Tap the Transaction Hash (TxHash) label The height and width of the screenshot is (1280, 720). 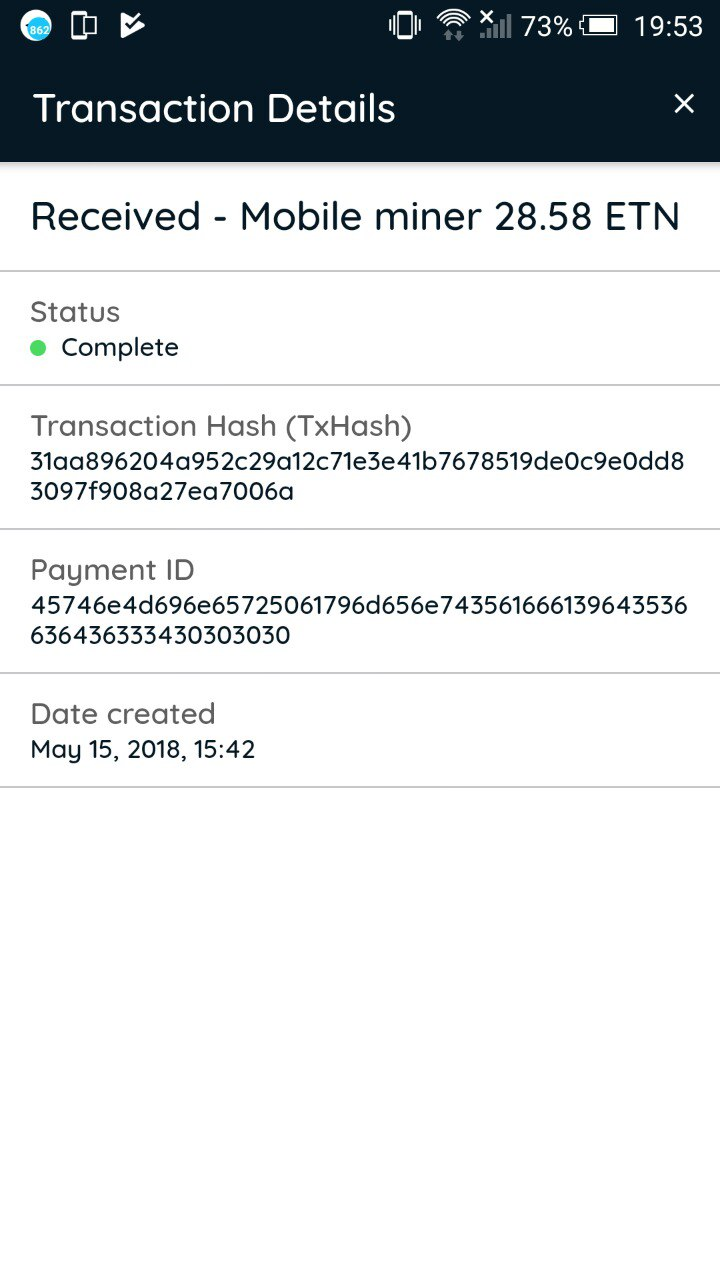pos(221,426)
